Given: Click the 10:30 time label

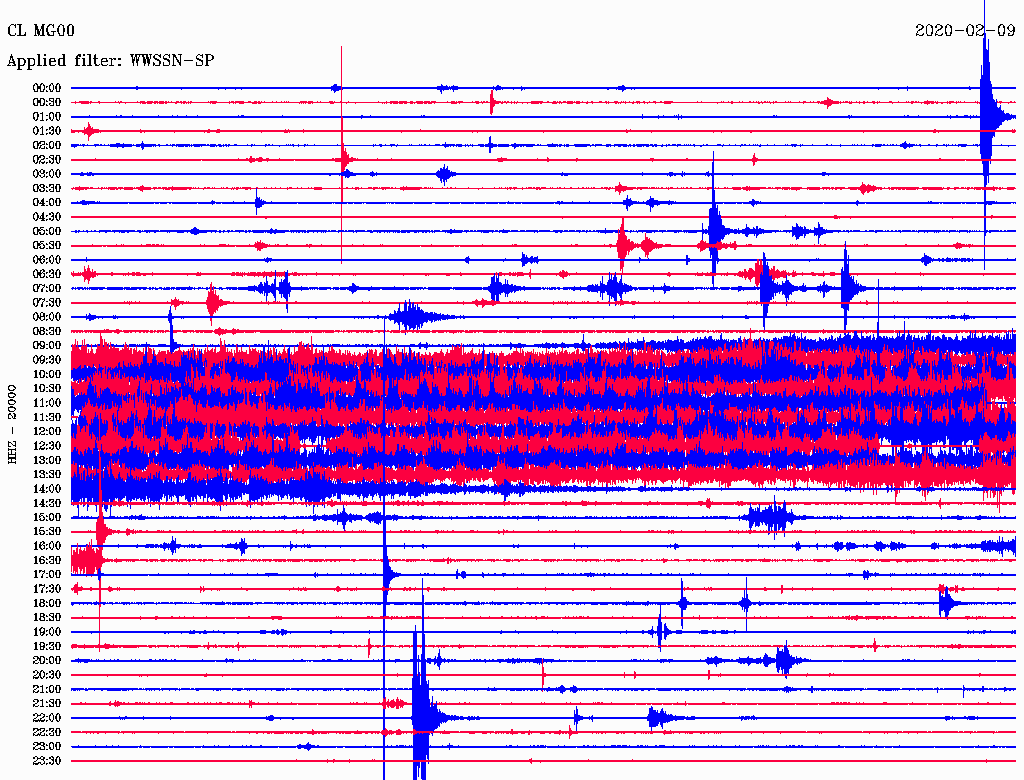Looking at the screenshot, I should point(47,389).
